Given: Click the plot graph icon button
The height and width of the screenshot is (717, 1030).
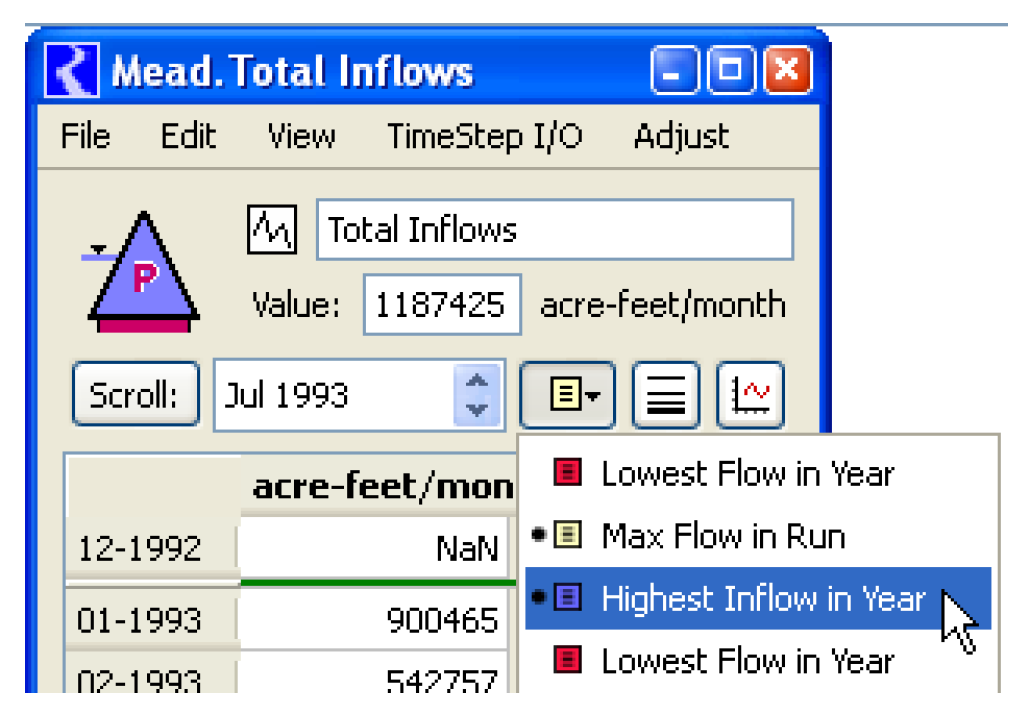Looking at the screenshot, I should pos(750,395).
